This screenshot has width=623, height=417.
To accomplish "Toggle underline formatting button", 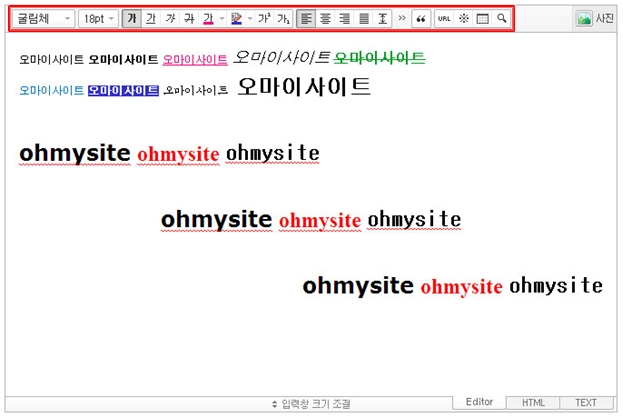I will (151, 19).
